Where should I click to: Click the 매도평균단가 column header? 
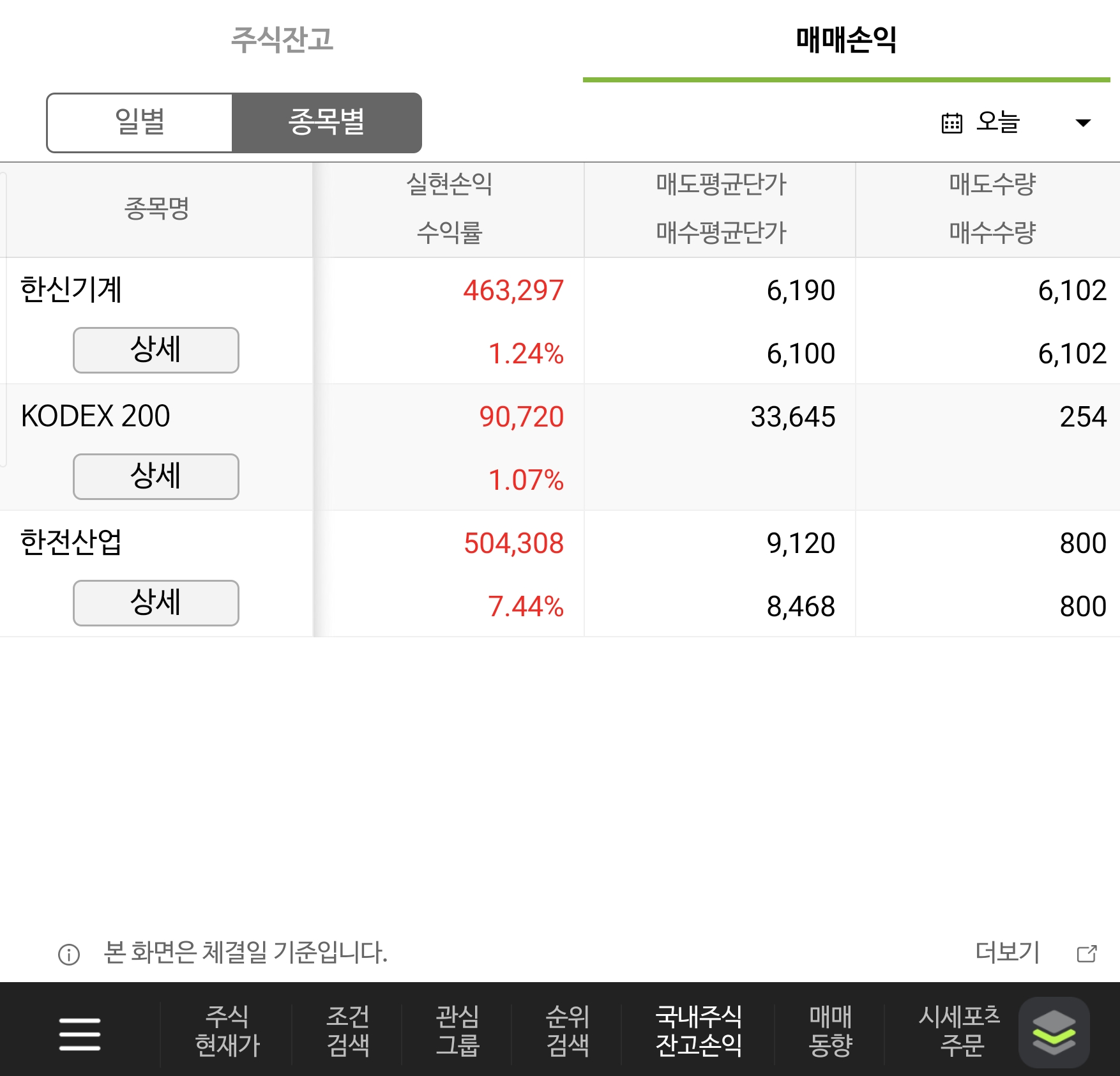tap(721, 185)
